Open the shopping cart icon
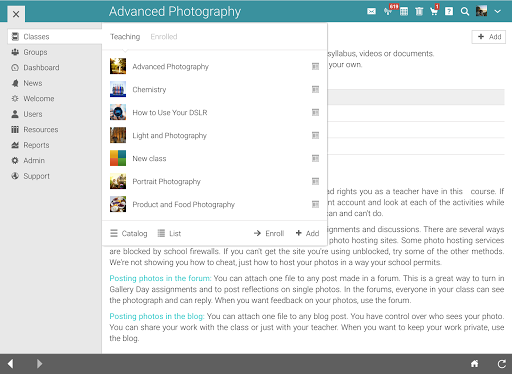This screenshot has height=374, width=512. pyautogui.click(x=434, y=12)
